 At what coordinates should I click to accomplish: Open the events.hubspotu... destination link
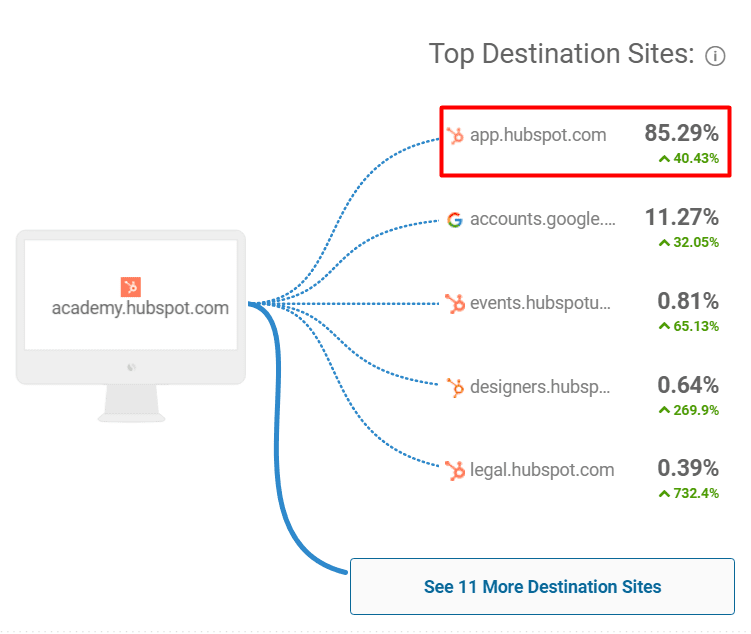[x=540, y=303]
